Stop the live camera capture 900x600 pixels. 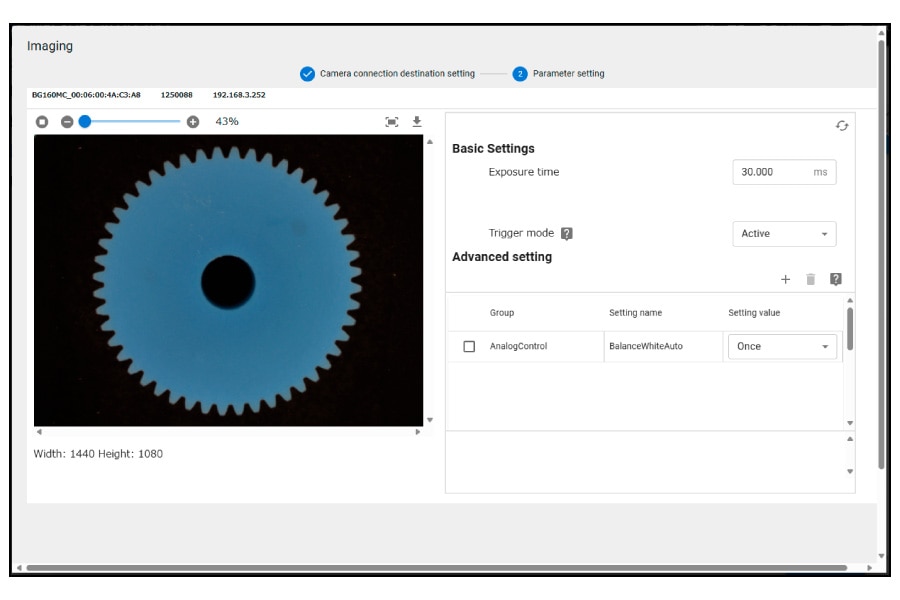click(42, 122)
